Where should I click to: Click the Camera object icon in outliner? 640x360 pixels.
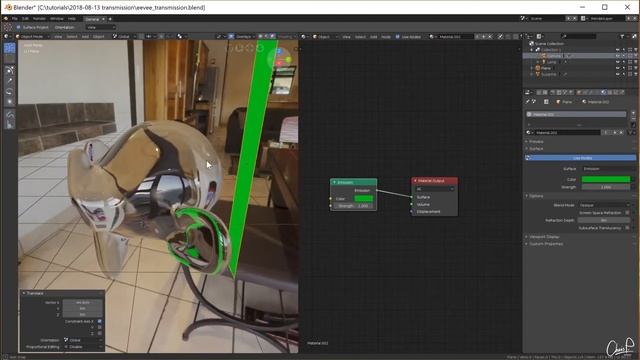click(x=544, y=56)
